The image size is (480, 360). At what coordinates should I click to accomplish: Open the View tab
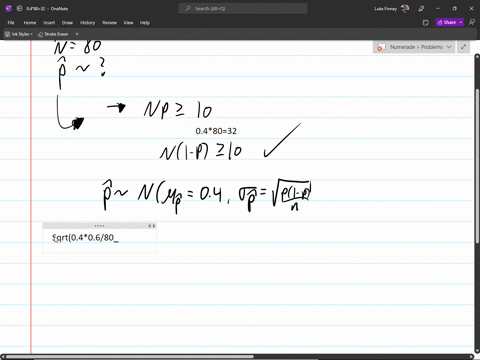128,23
